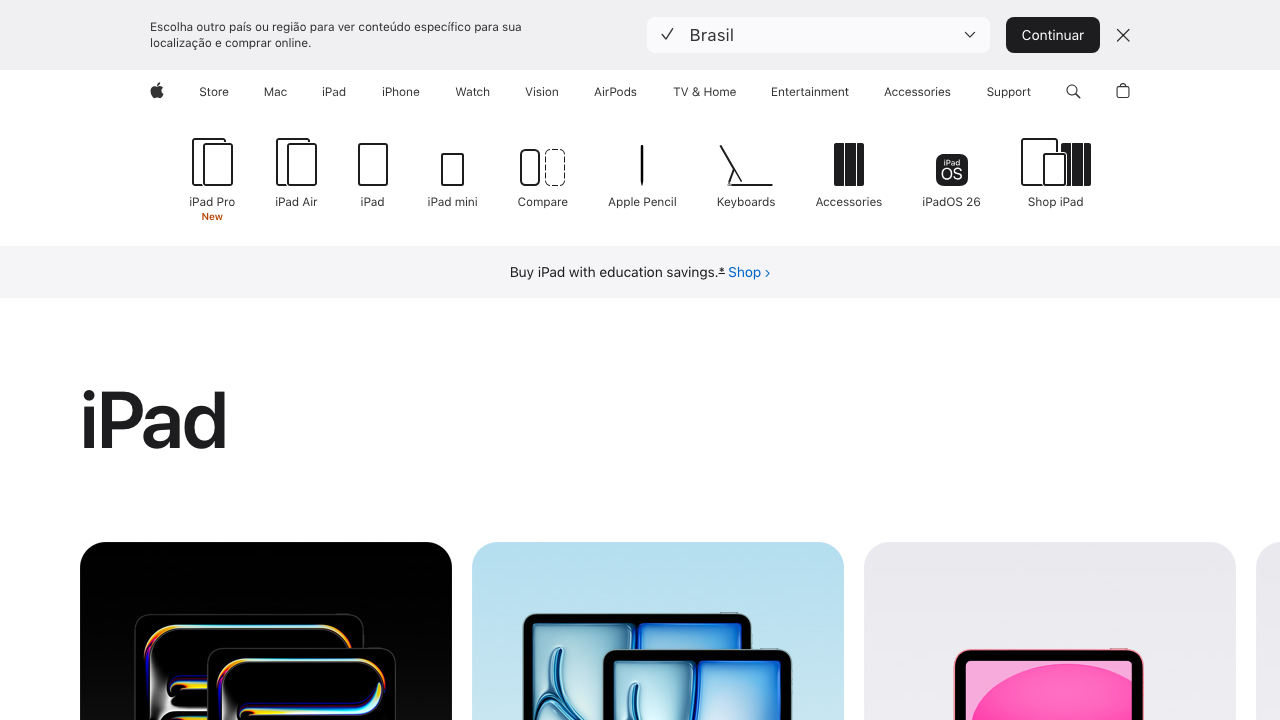Open the search magnifier icon
Viewport: 1280px width, 720px height.
pos(1073,92)
